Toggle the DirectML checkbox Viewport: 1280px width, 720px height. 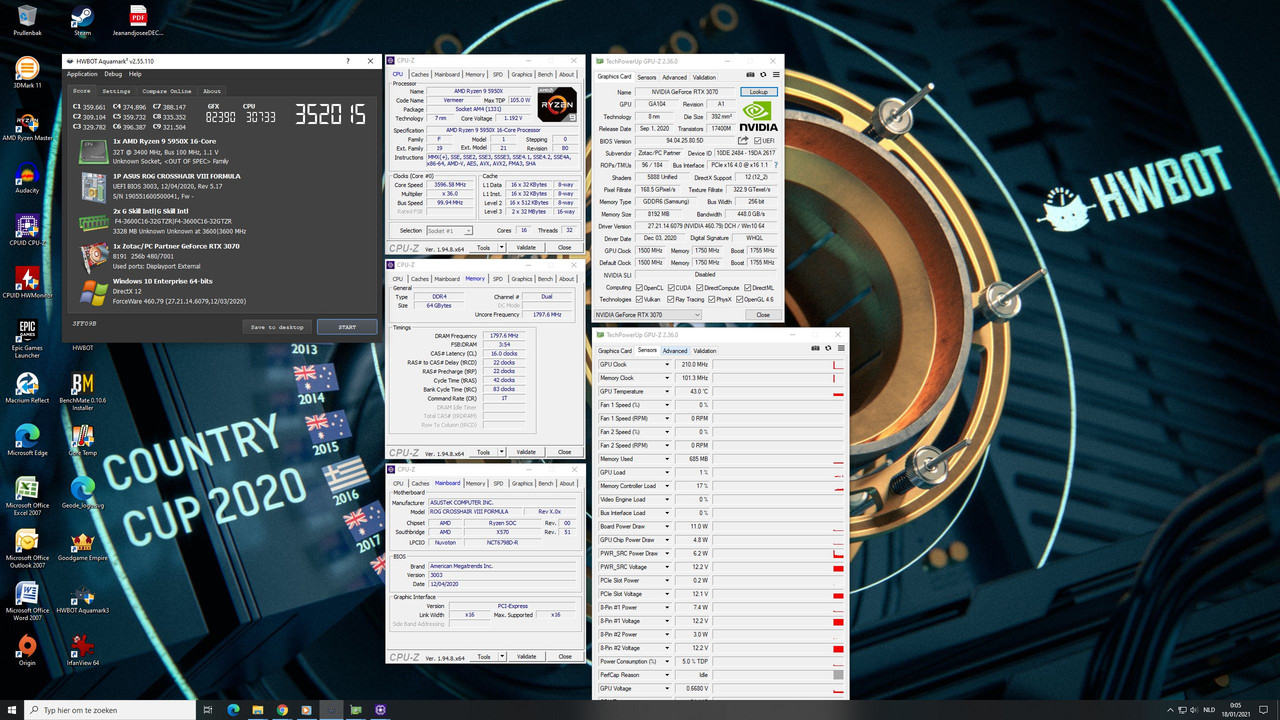[x=749, y=288]
